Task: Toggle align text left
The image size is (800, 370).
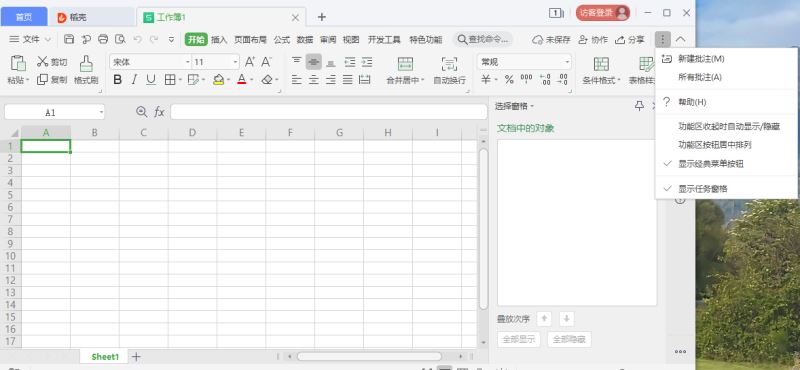Action: point(296,80)
